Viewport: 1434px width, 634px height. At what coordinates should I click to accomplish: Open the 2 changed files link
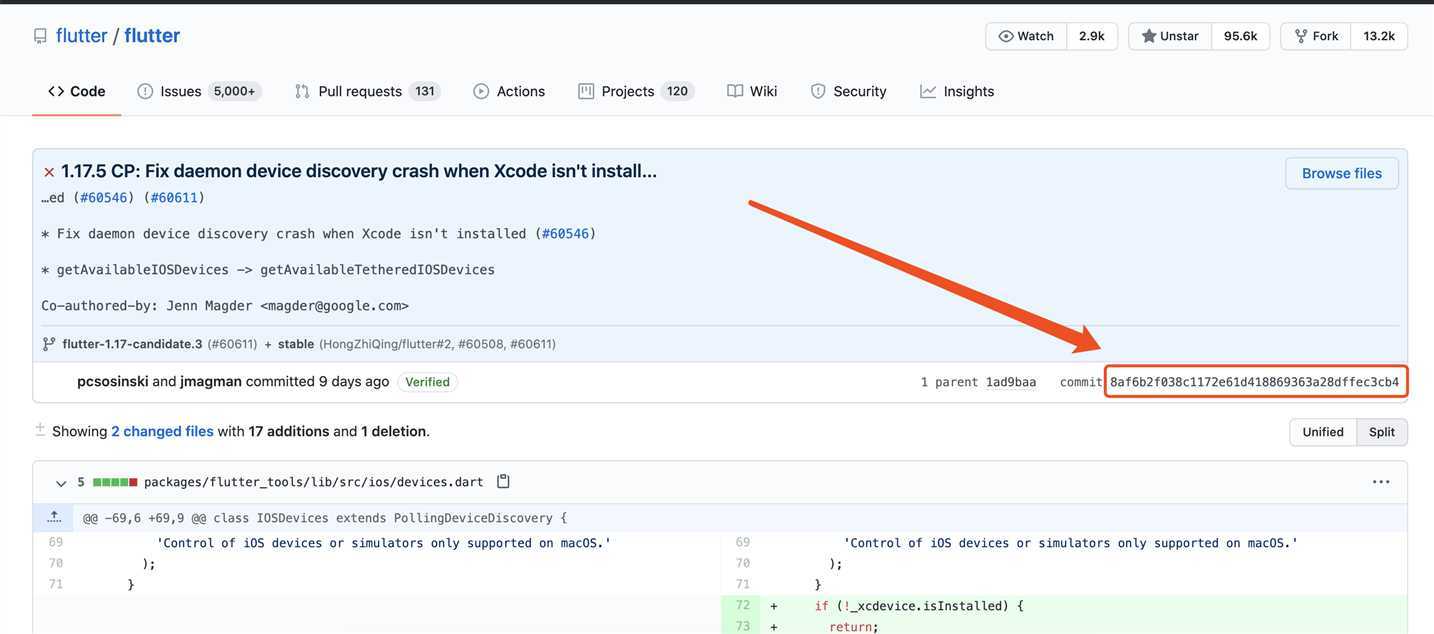point(162,431)
